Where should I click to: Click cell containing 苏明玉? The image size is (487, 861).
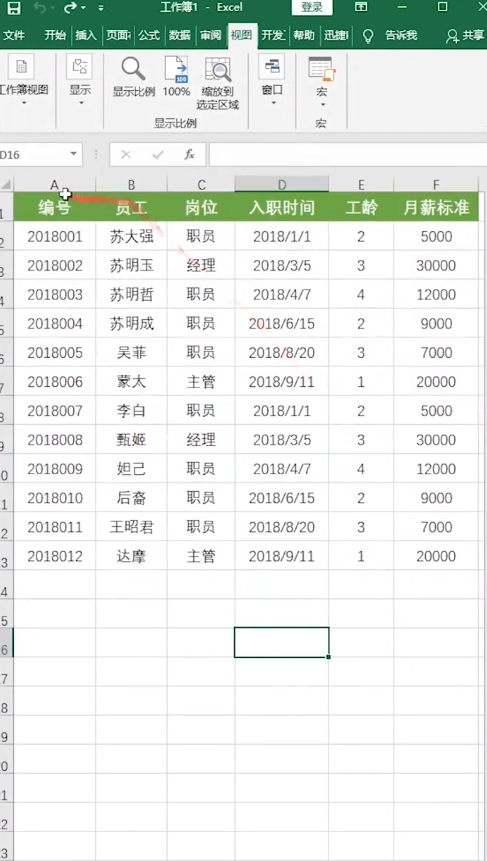click(131, 266)
